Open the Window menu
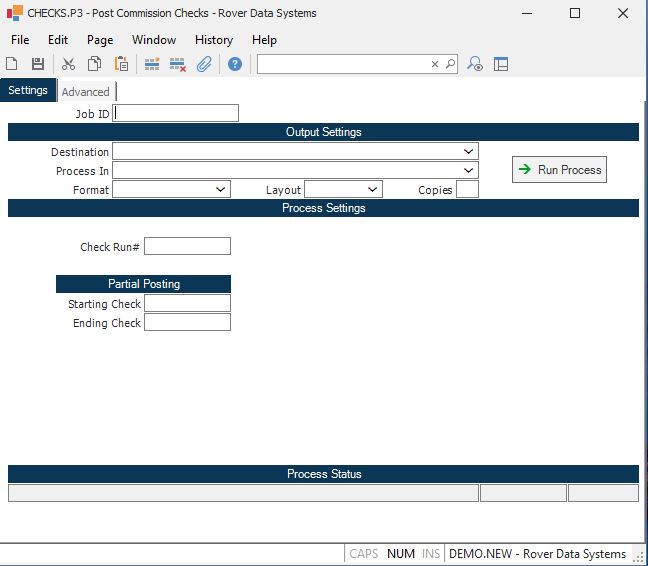 click(154, 40)
